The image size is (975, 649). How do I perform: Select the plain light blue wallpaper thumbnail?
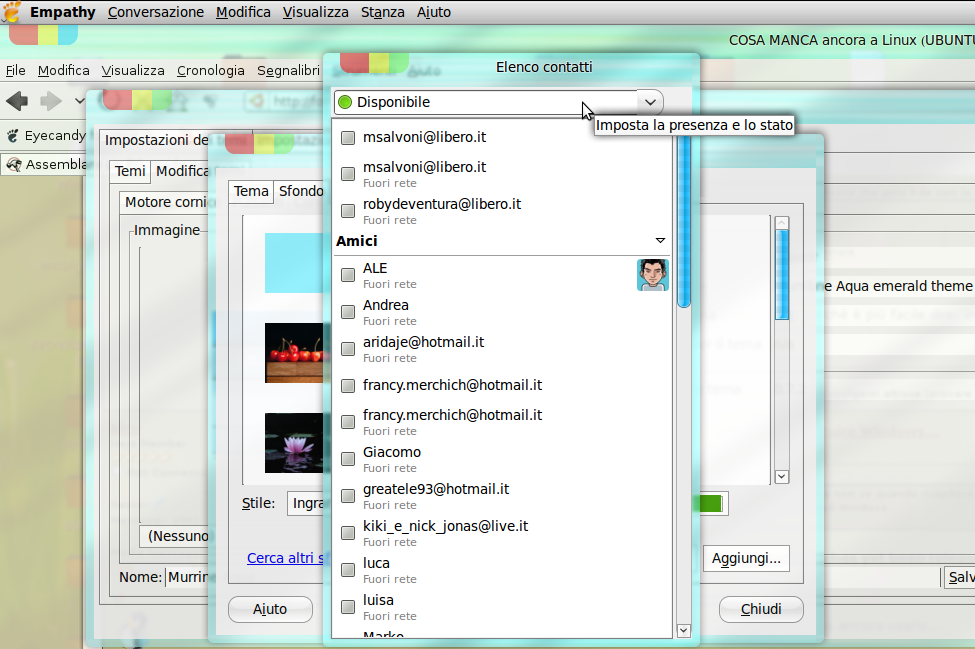(294, 263)
